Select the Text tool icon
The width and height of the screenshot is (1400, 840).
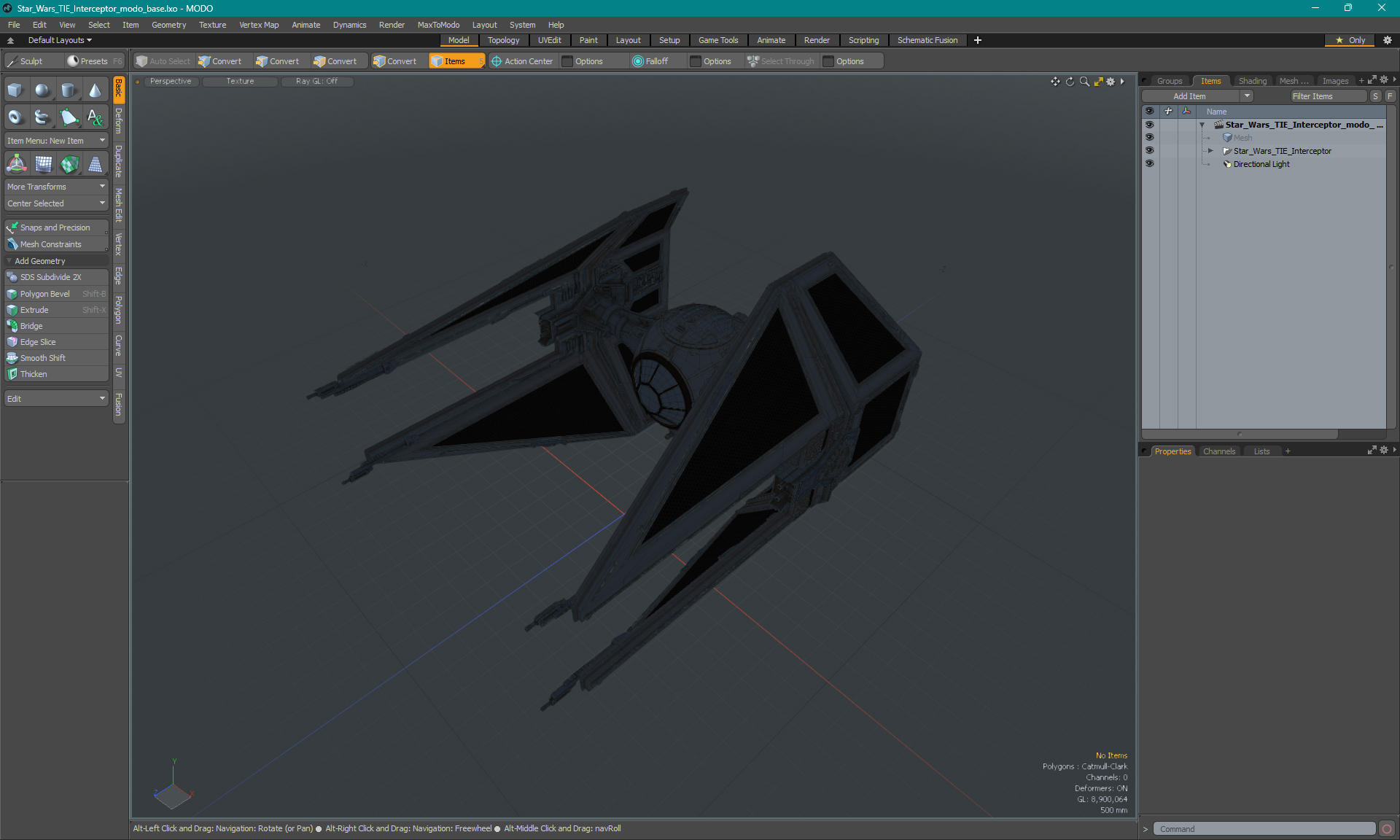click(x=96, y=117)
